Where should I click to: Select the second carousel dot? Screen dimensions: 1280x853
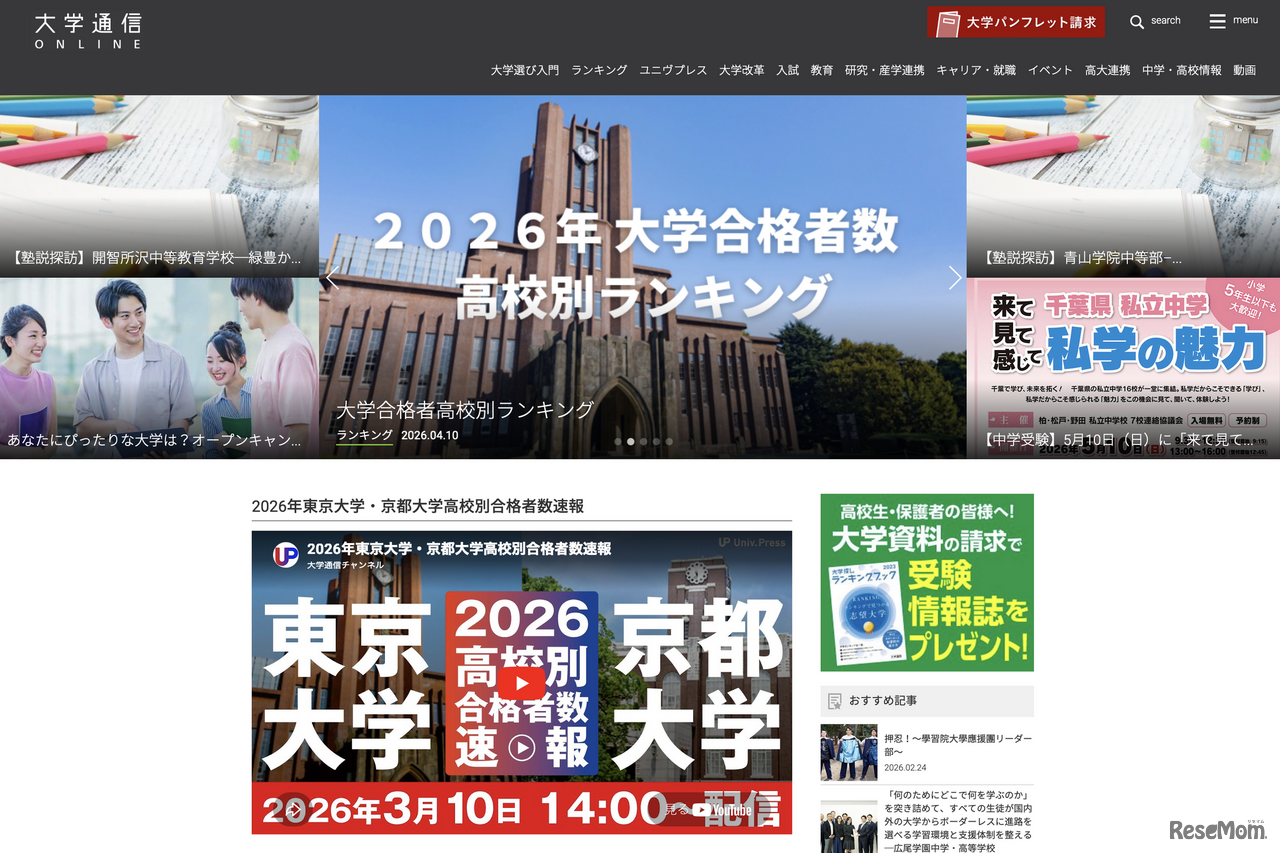(x=631, y=441)
